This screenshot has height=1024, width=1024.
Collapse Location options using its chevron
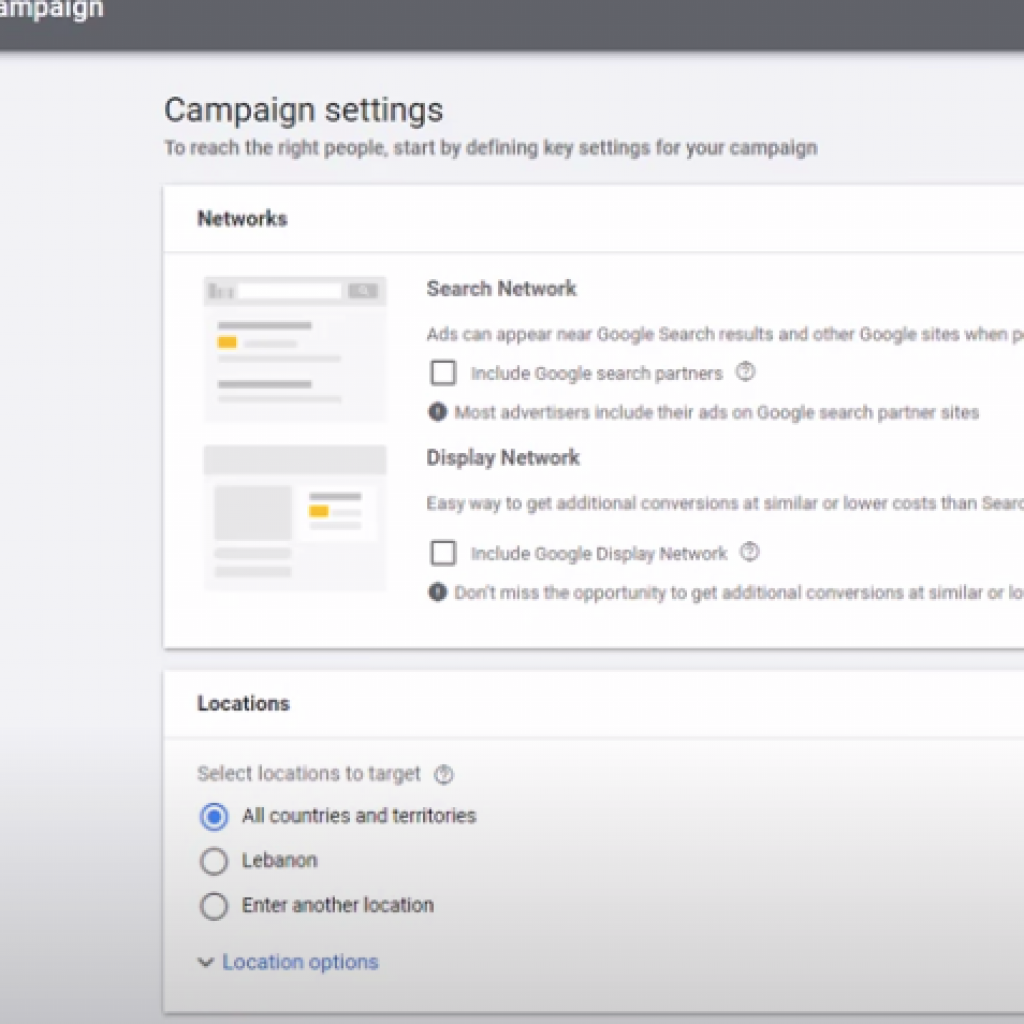click(203, 961)
